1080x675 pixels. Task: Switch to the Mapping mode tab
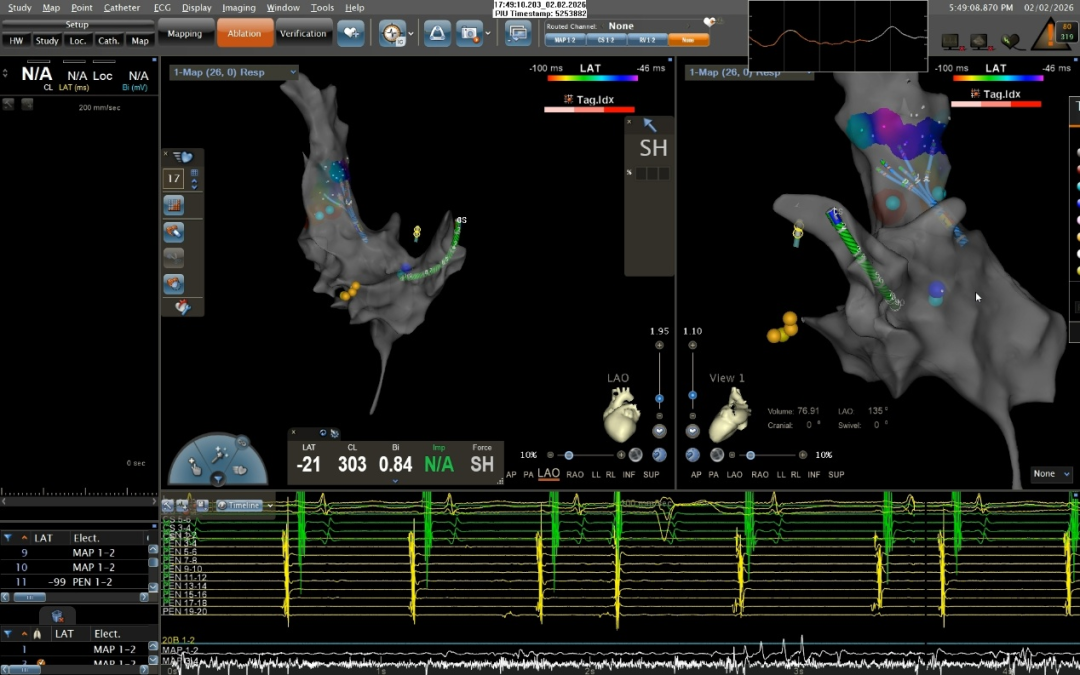(184, 33)
